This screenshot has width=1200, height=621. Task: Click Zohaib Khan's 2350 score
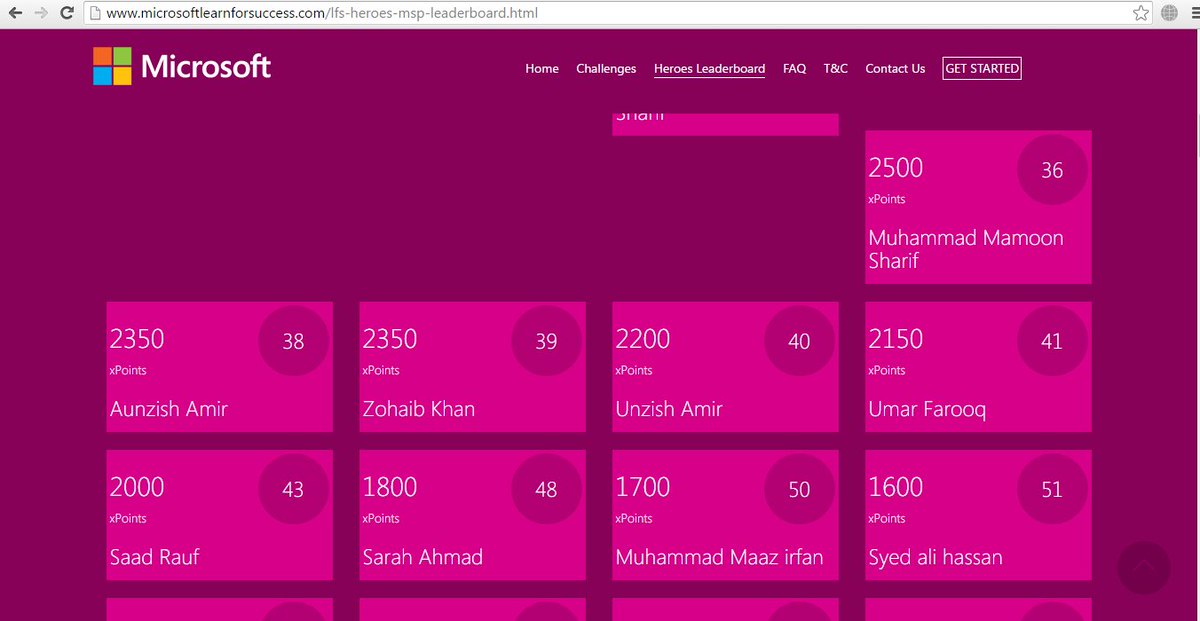coord(390,339)
